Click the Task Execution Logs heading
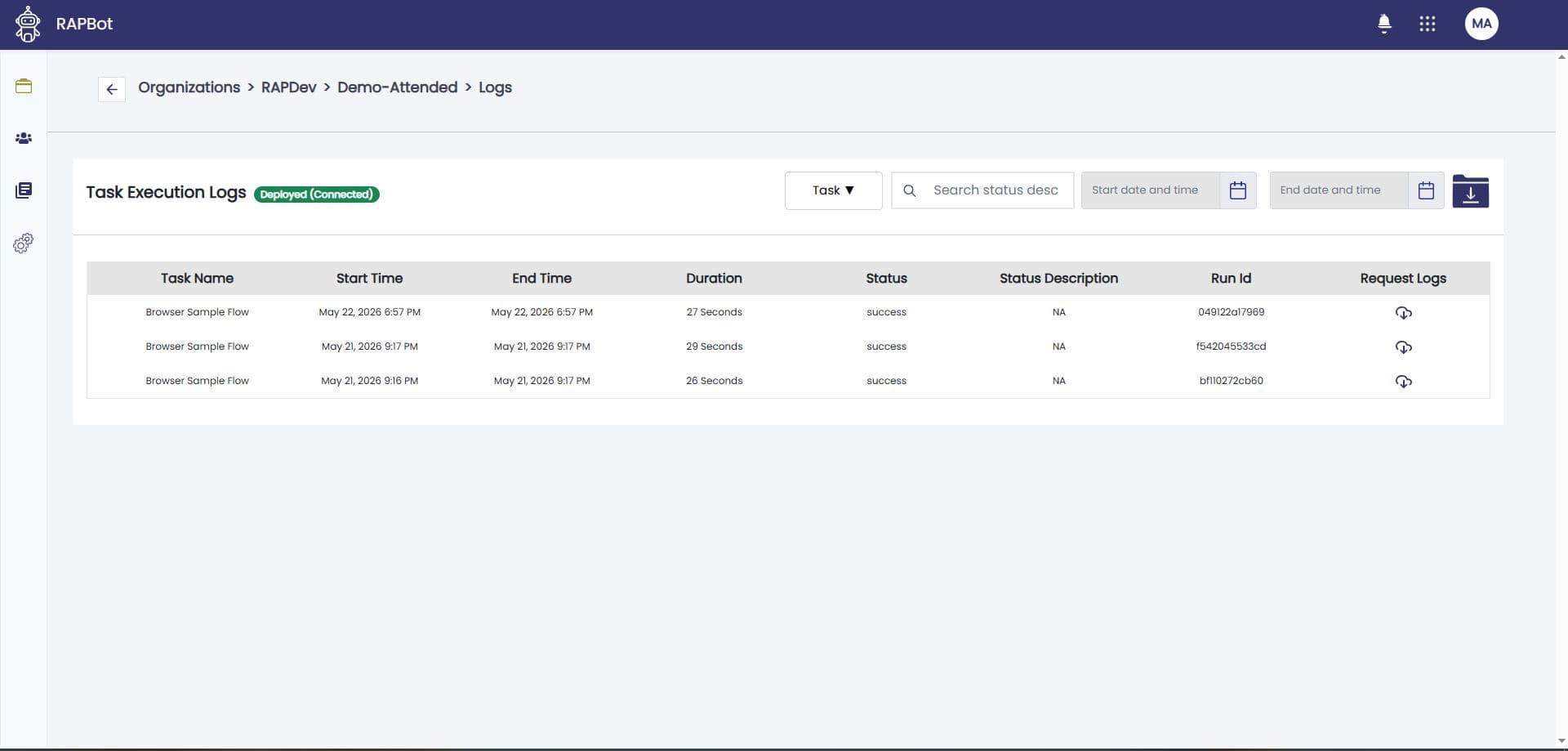 click(x=166, y=192)
